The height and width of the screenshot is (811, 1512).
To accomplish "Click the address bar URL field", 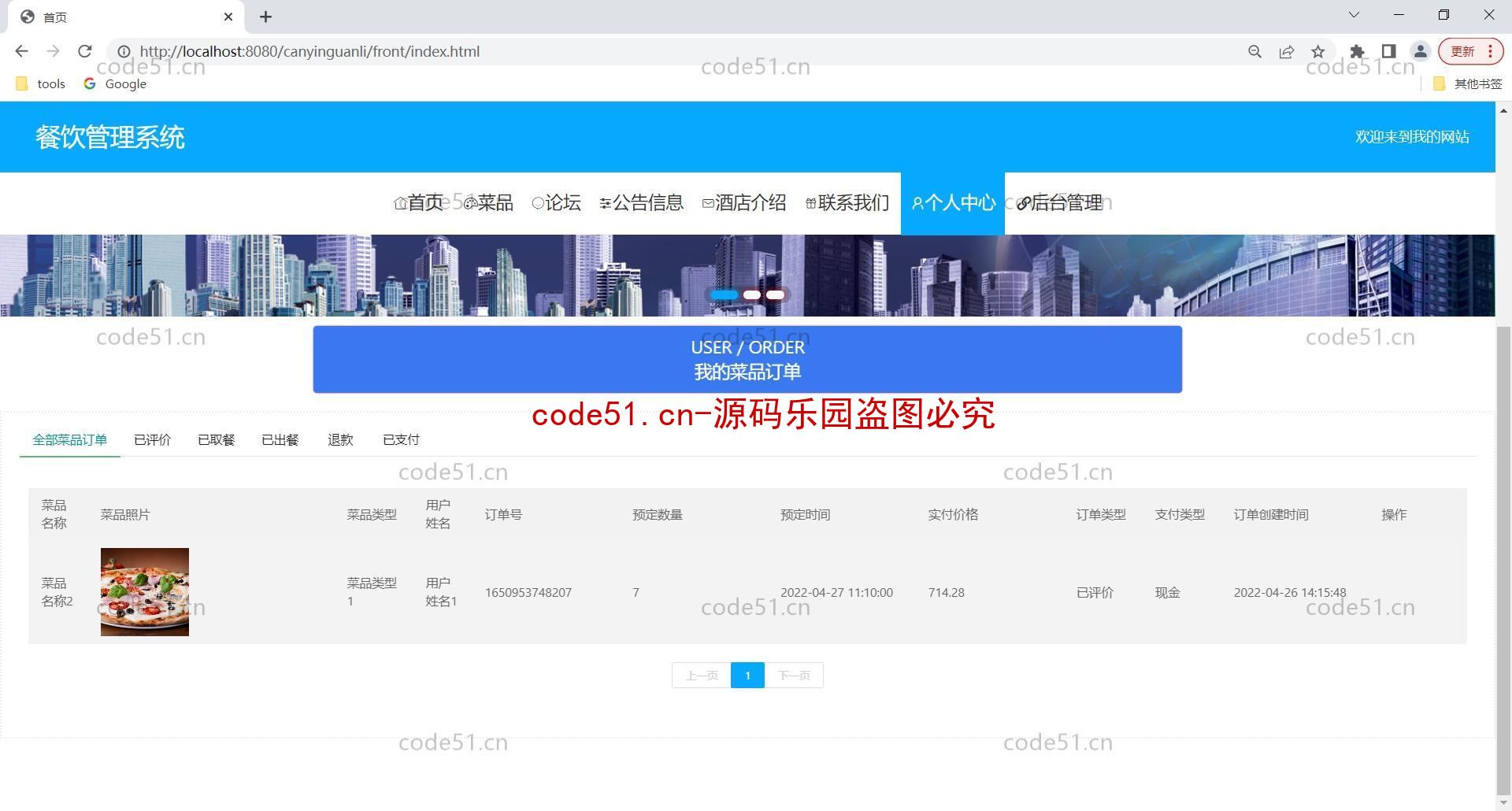I will coord(685,51).
